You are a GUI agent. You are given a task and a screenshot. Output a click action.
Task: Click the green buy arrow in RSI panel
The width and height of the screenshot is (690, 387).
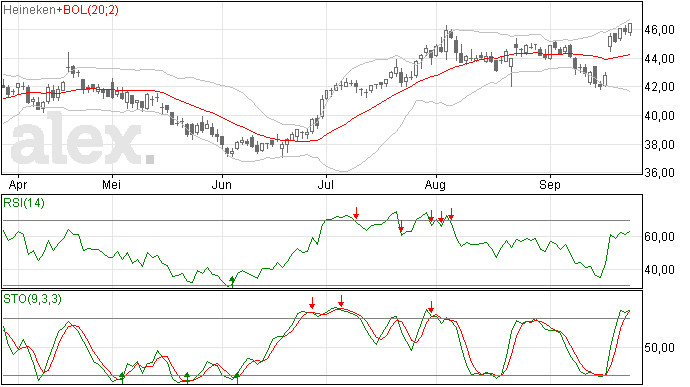point(232,282)
